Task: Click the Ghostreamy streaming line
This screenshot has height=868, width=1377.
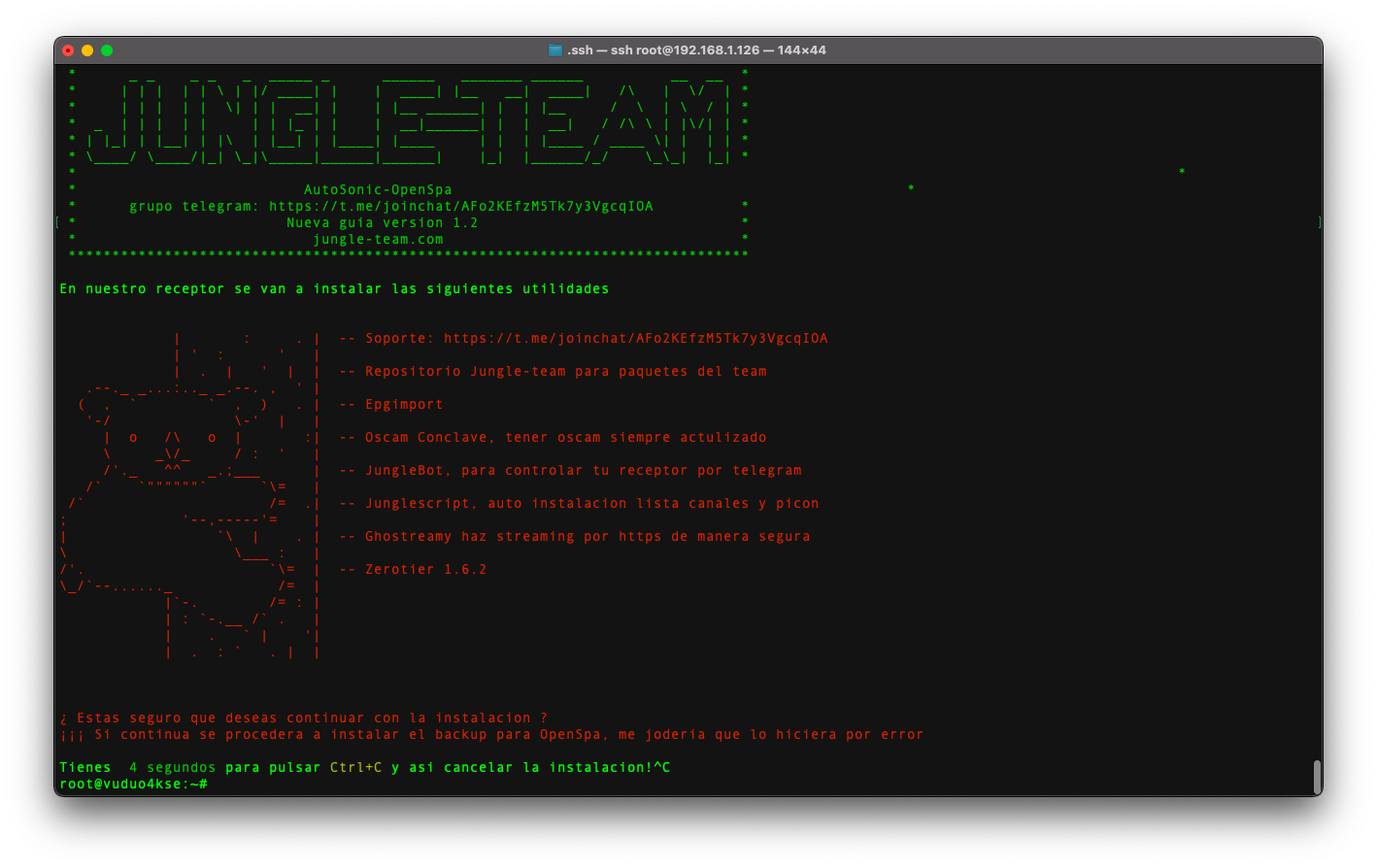Action: pos(587,537)
